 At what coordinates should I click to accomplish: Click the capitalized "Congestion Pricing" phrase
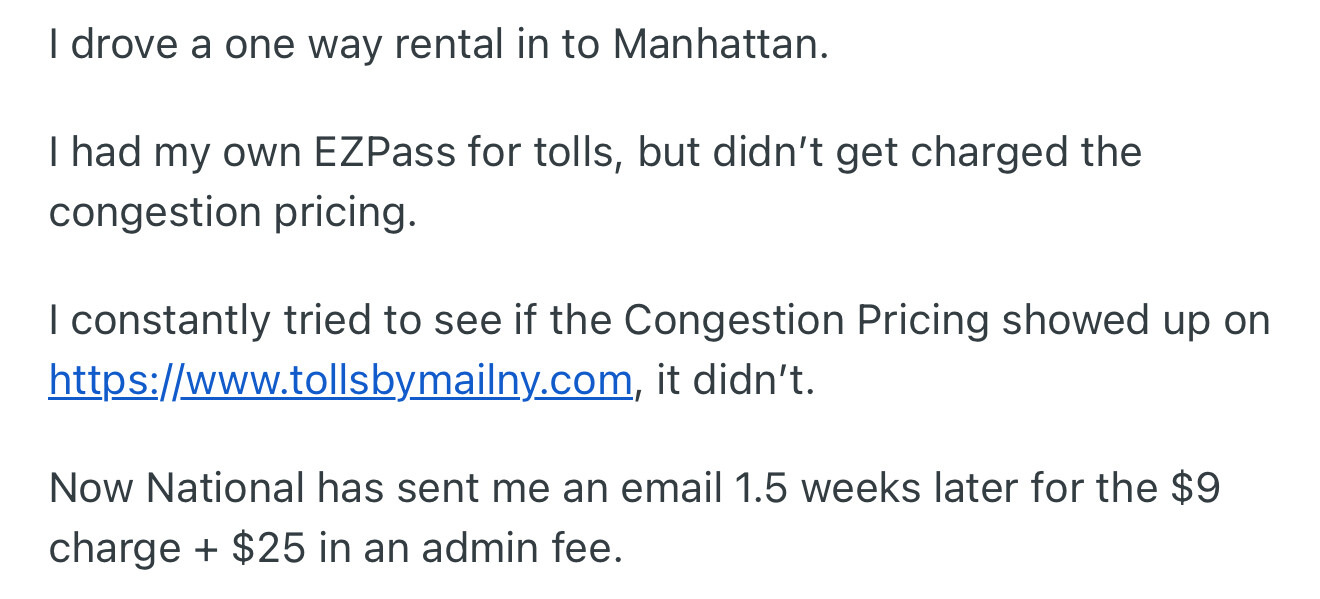tap(806, 321)
